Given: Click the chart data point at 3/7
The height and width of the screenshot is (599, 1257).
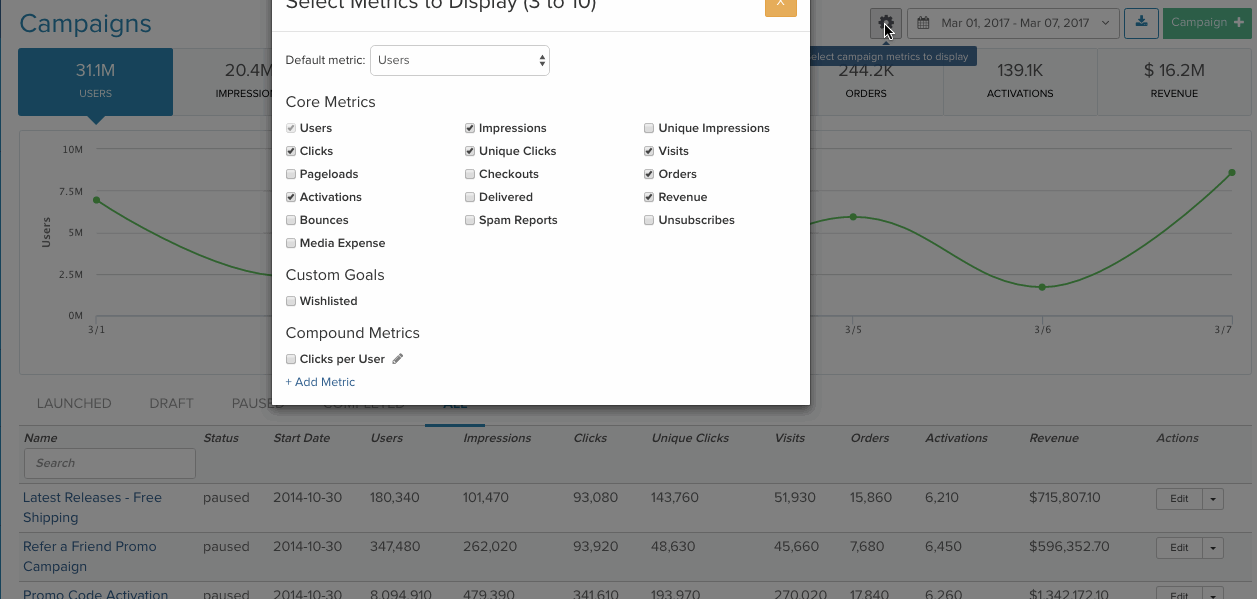Looking at the screenshot, I should 1232,172.
